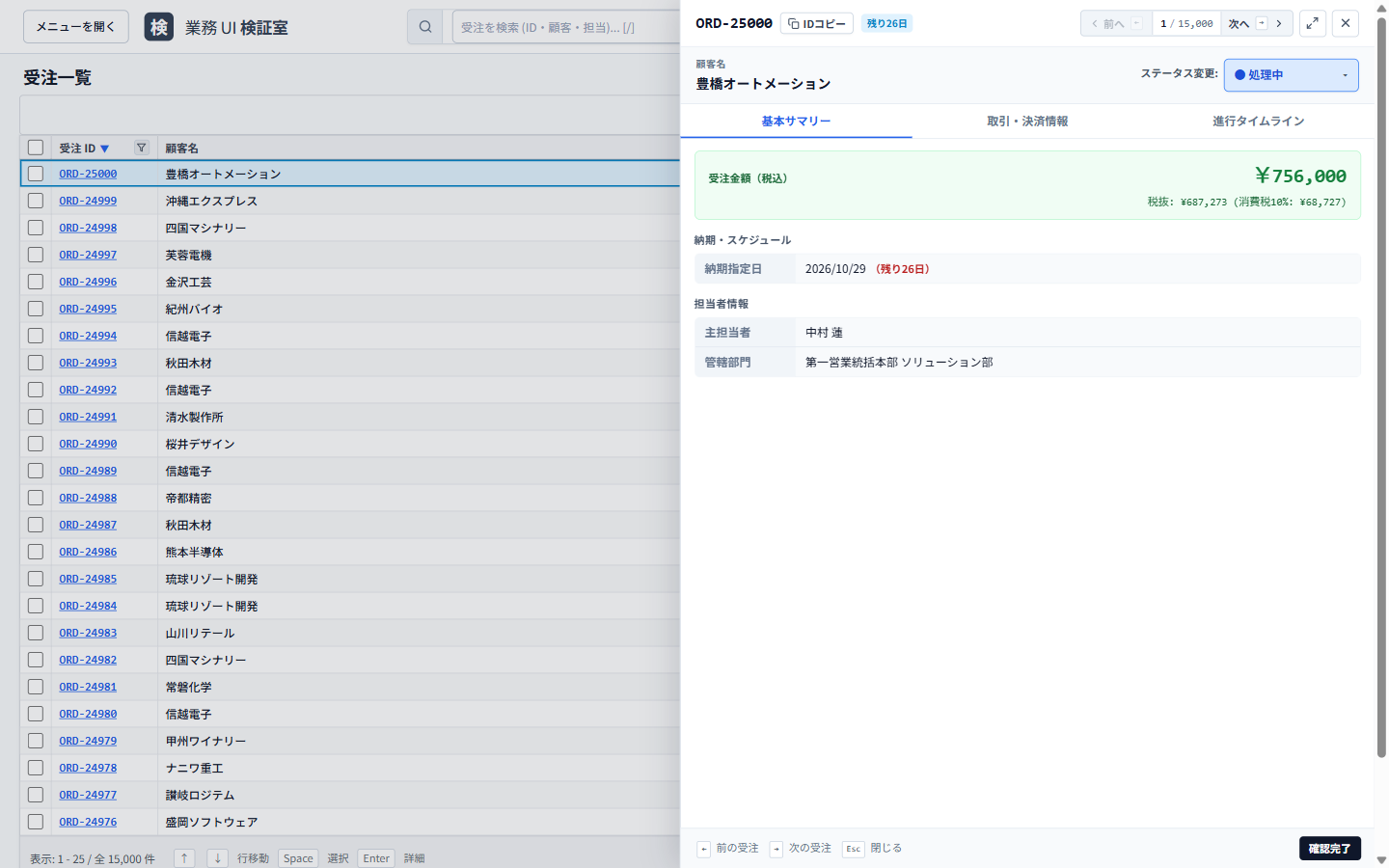Viewport: 1389px width, 868px height.
Task: Click the Enter key hint
Action: coord(376,858)
